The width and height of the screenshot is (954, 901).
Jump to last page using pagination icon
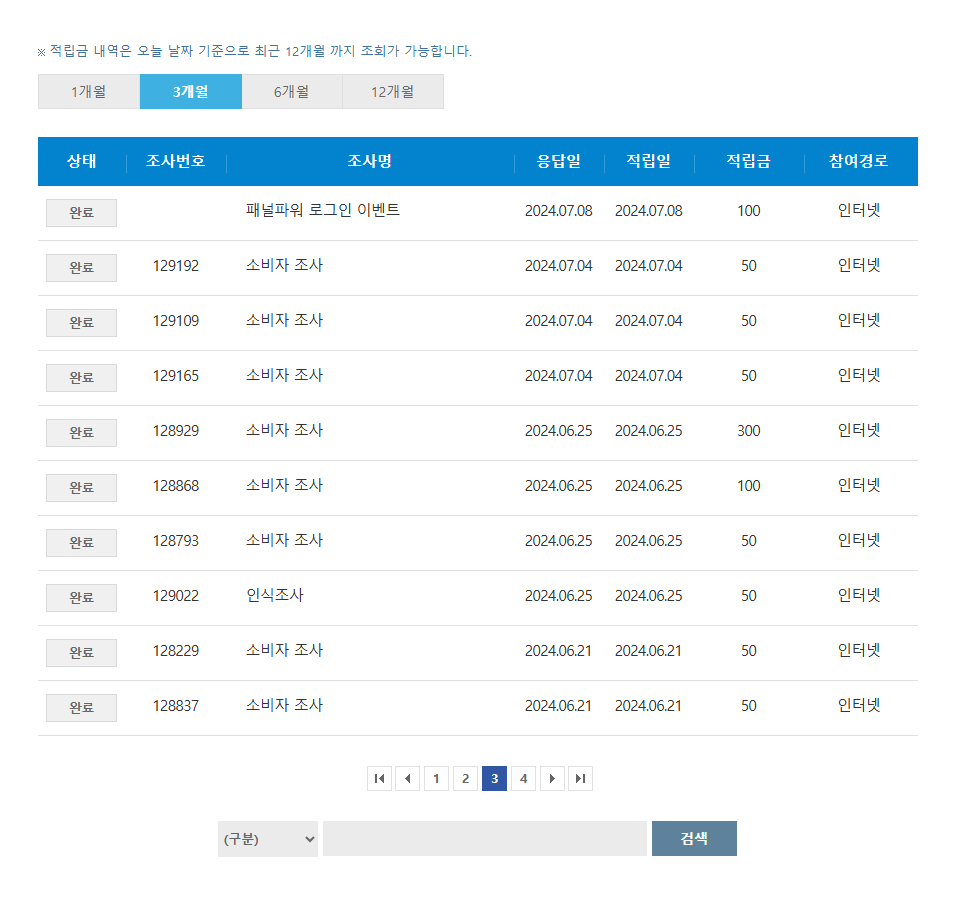point(580,778)
